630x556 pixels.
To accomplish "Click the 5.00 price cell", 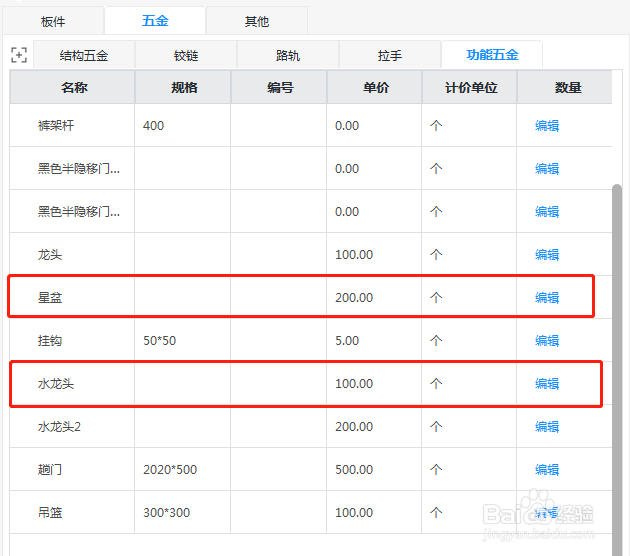I will (374, 340).
